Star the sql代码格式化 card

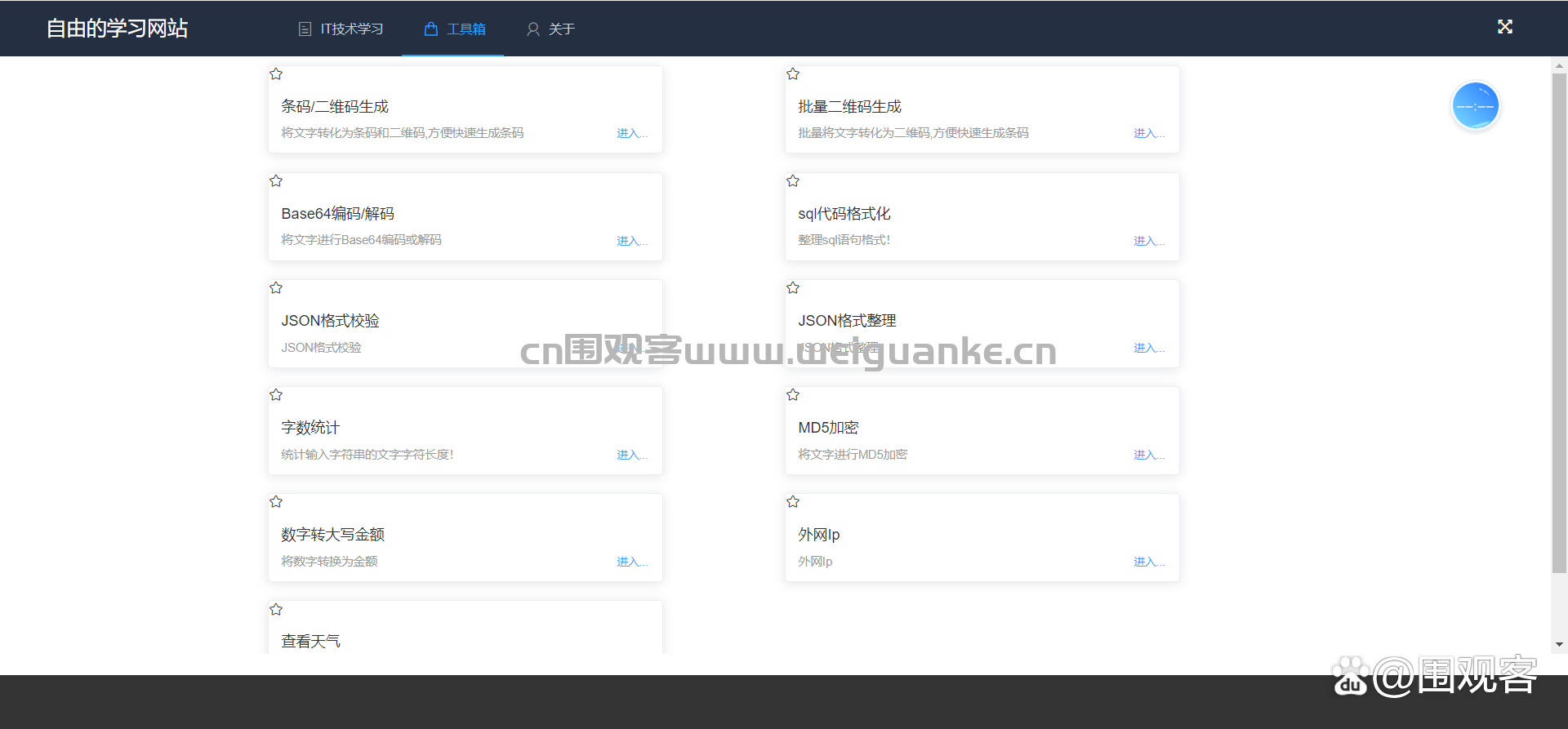pos(793,181)
